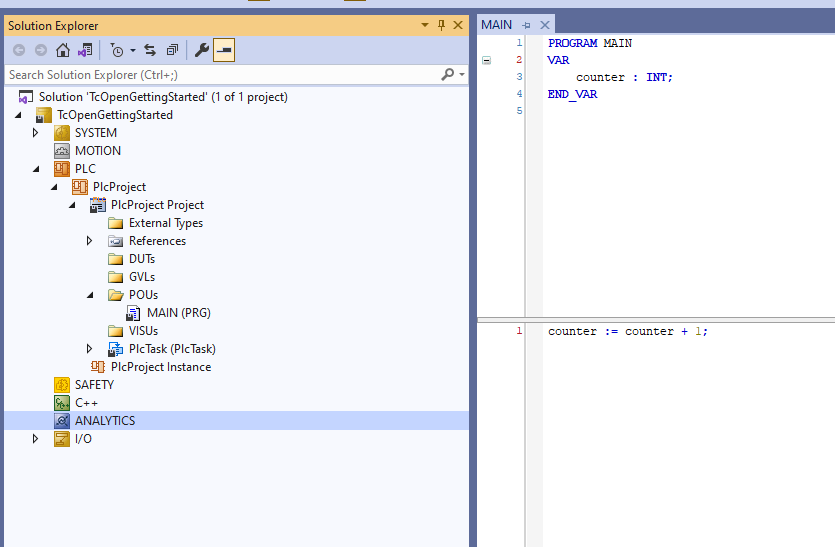Open dropdown arrow next to Pending Changes Filter

coord(133,51)
